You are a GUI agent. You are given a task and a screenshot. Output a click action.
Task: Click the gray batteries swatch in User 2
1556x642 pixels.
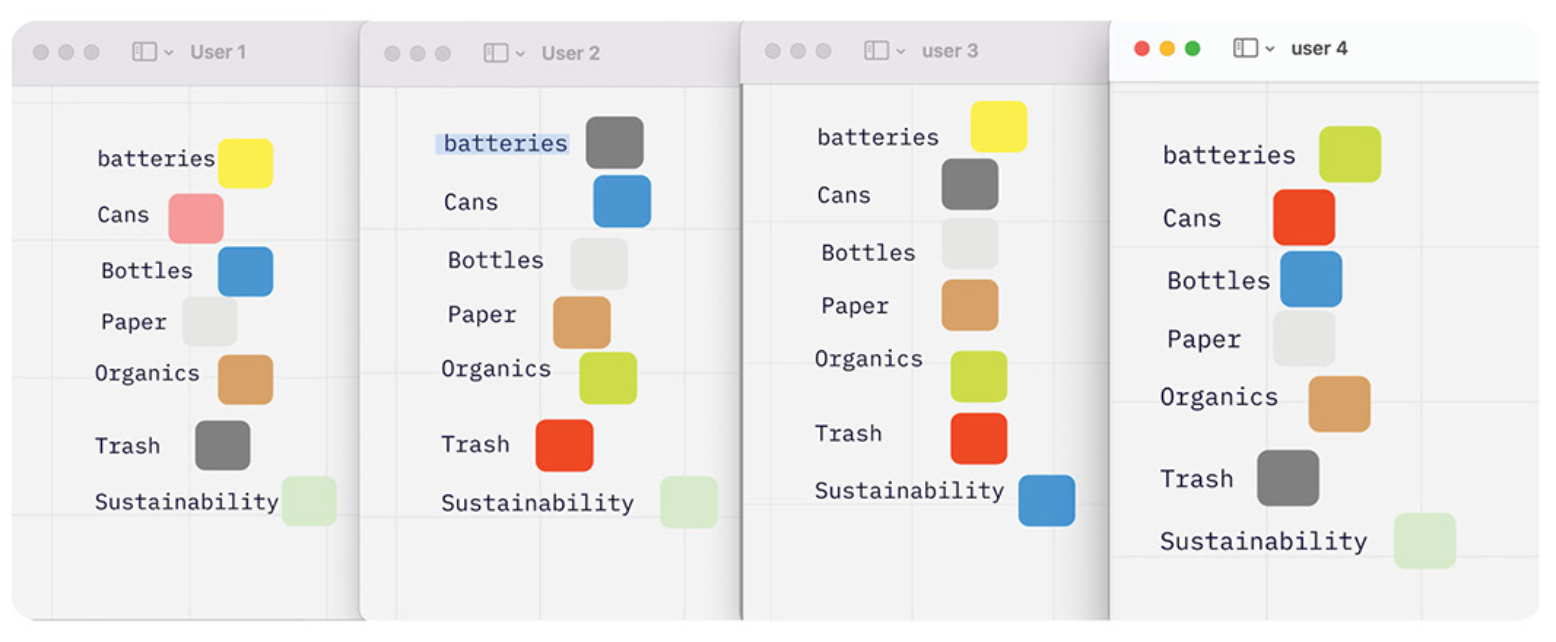point(614,142)
